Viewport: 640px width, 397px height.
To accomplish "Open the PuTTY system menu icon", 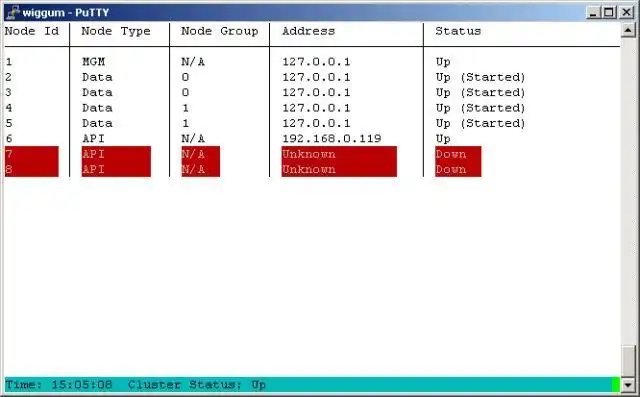I will coord(12,12).
